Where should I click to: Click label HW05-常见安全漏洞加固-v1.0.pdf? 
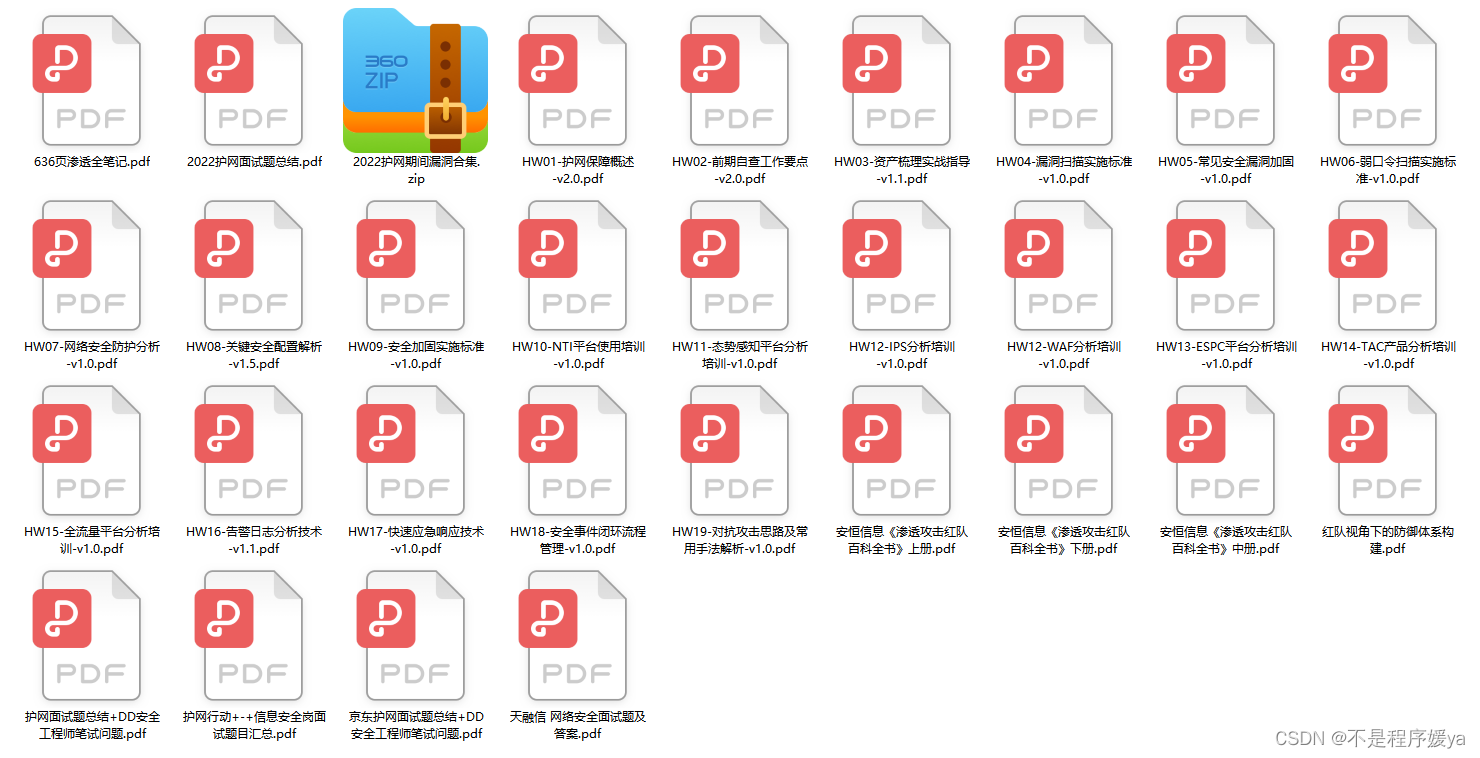pyautogui.click(x=1226, y=170)
